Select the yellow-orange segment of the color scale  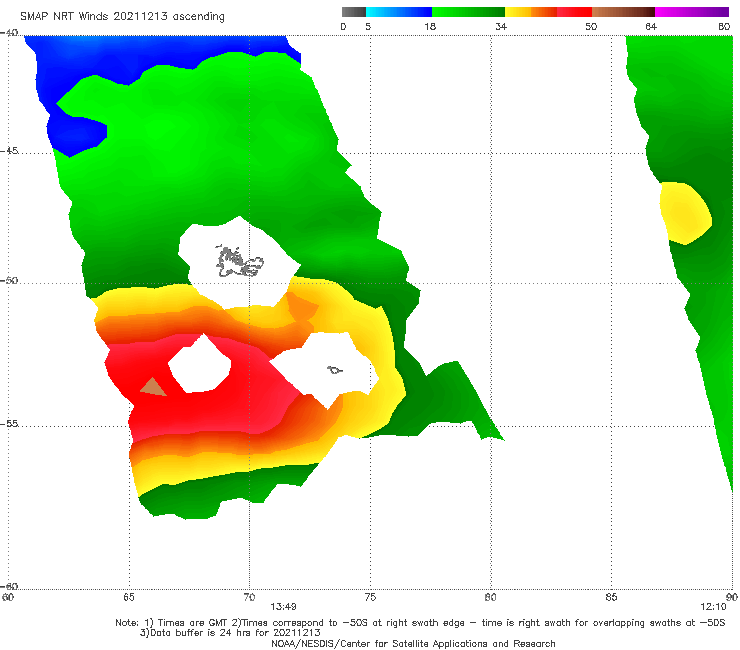(x=531, y=12)
